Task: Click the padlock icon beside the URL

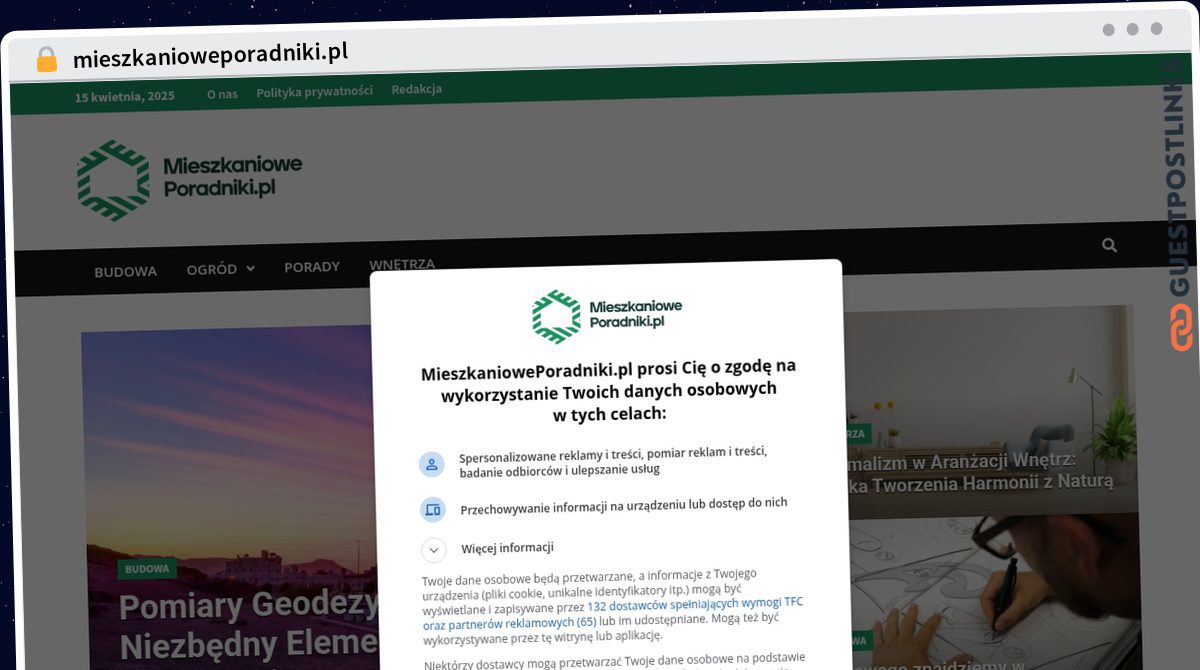Action: (46, 59)
